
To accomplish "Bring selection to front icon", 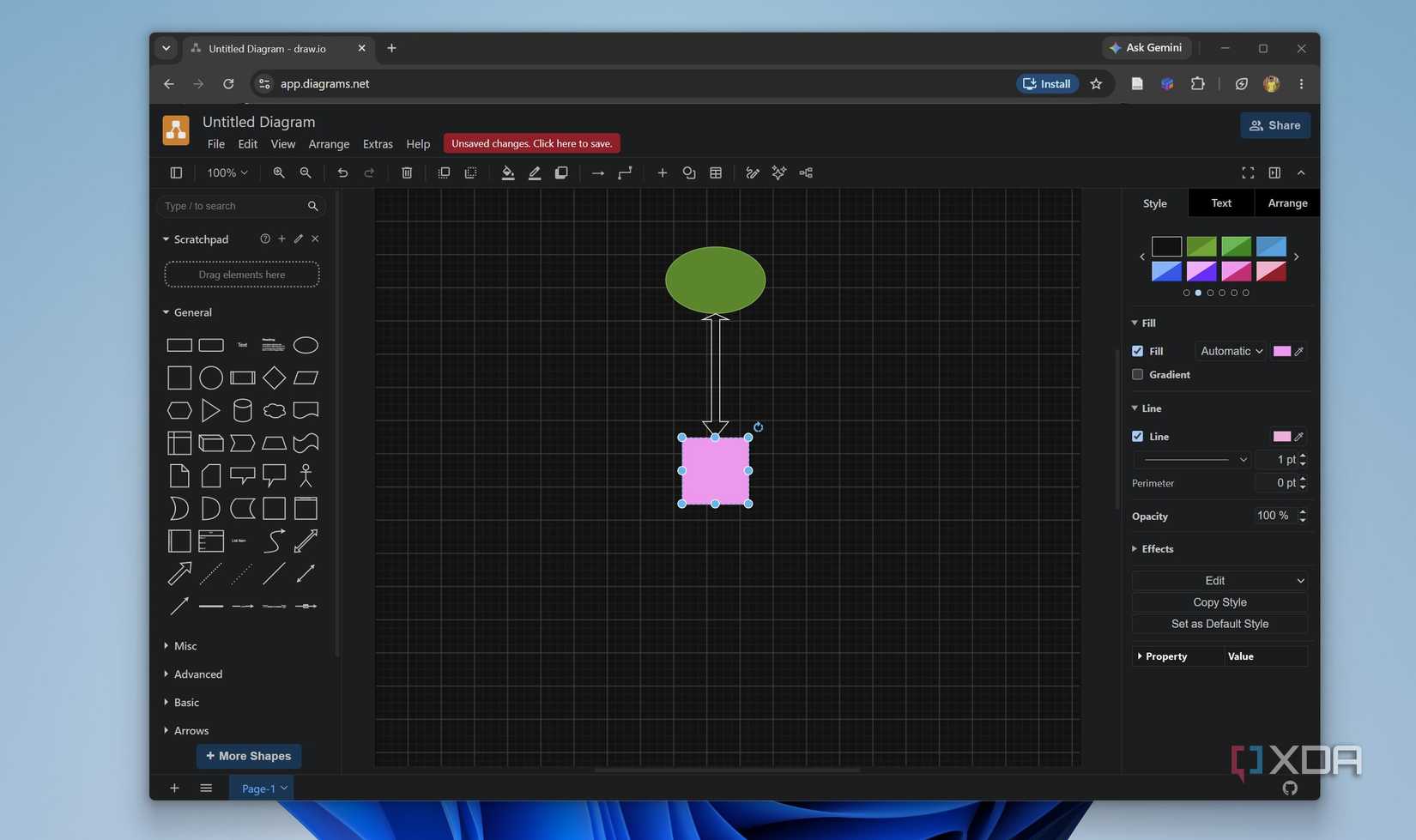I will (444, 172).
